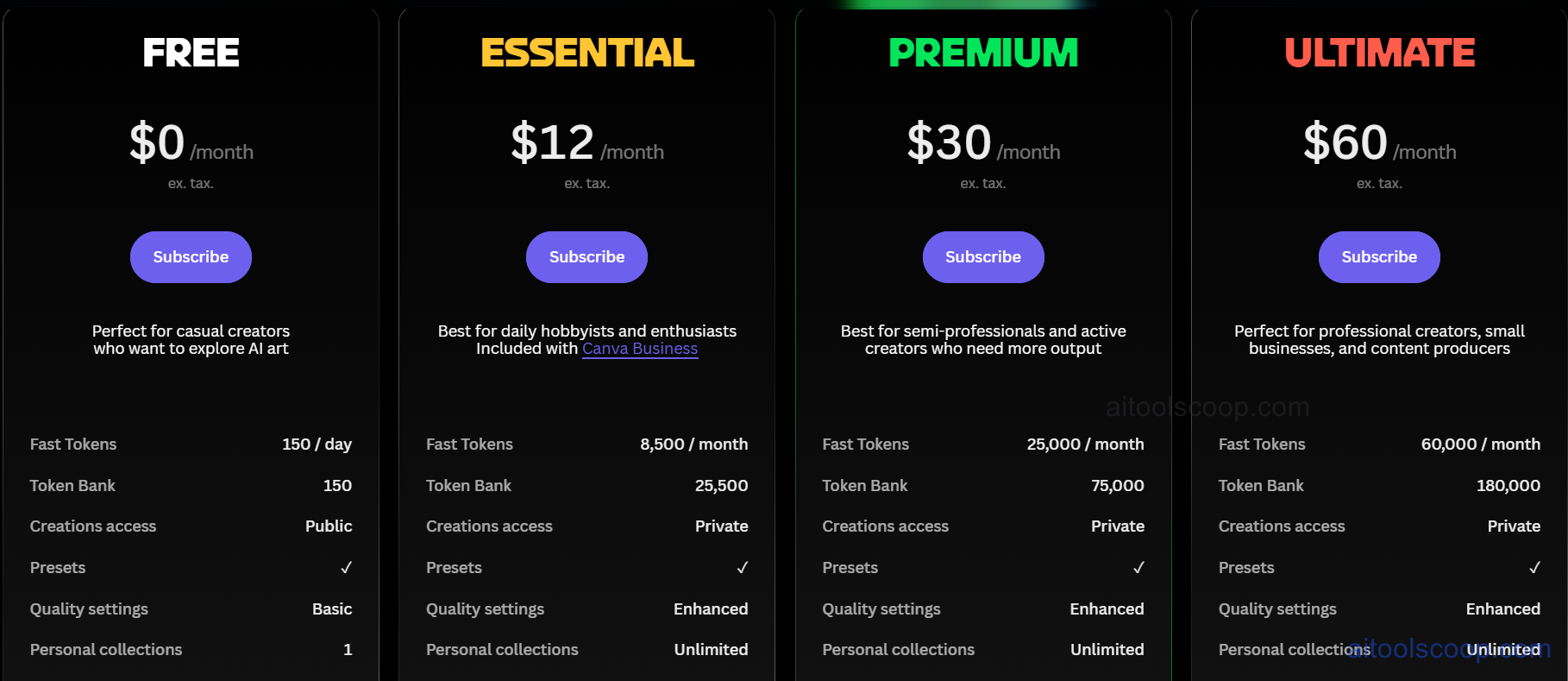Open the Canva Business link
The width and height of the screenshot is (1568, 681).
point(640,349)
